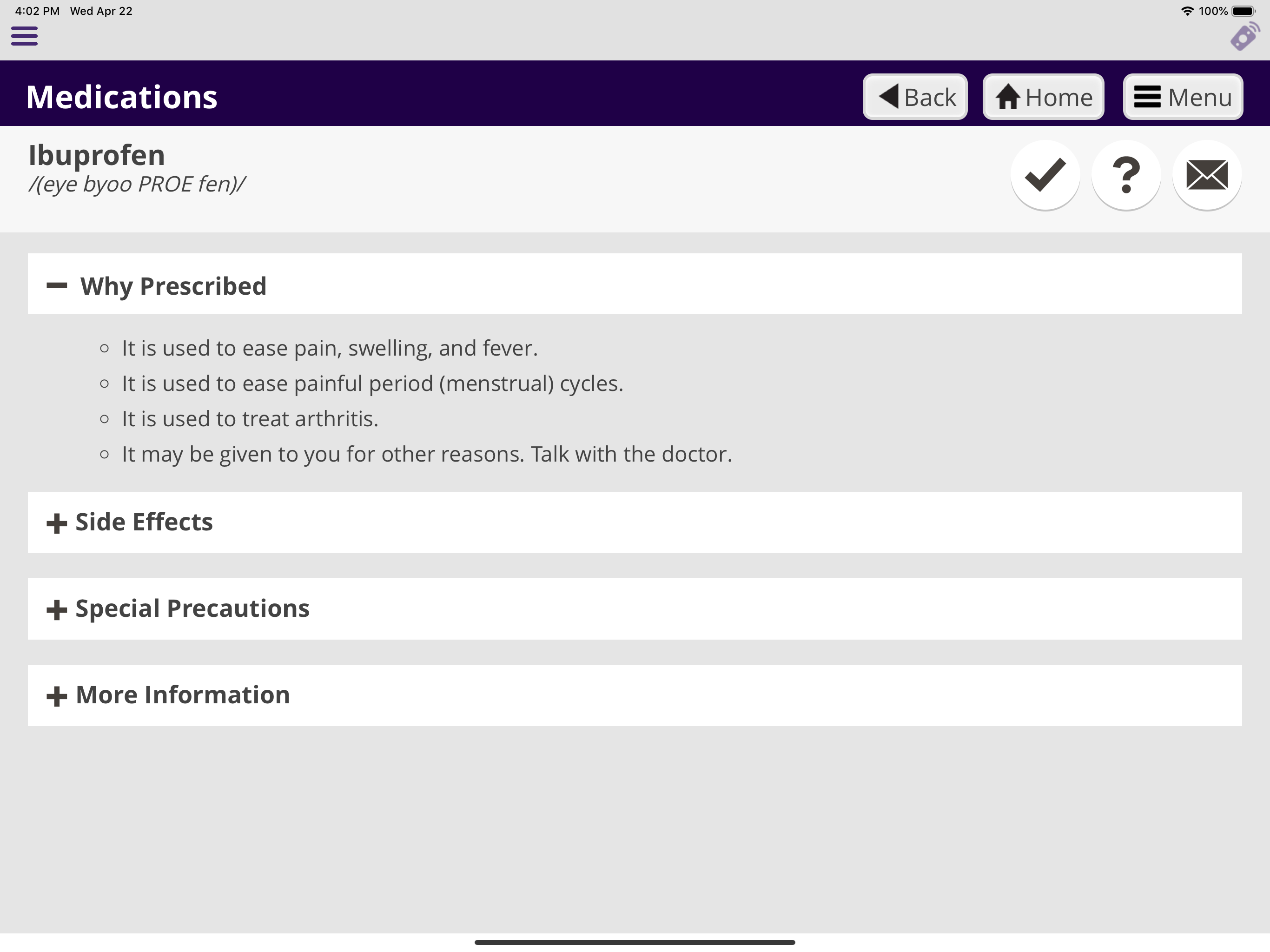Click the Back arrow icon

[889, 96]
